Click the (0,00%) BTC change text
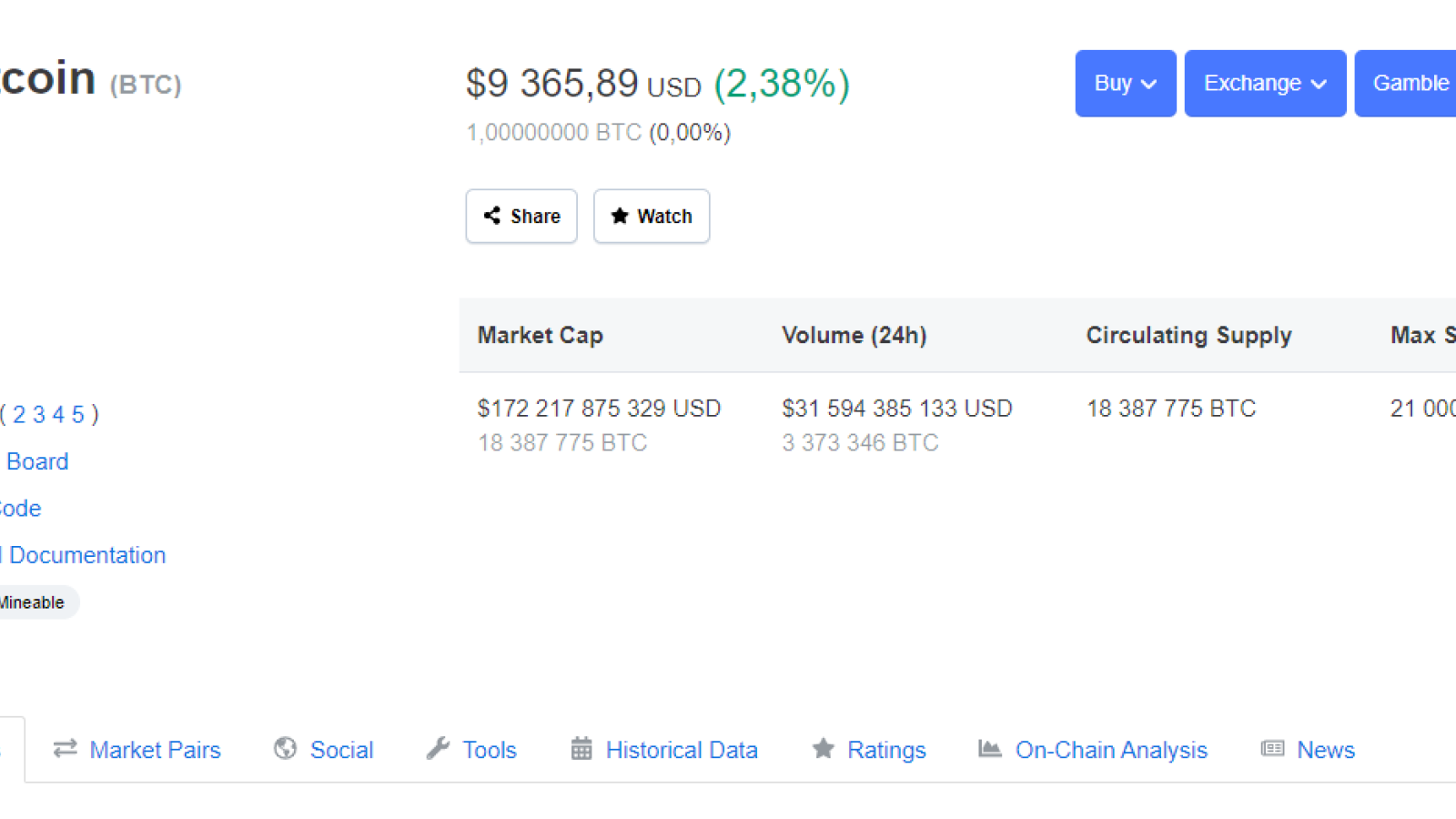Viewport: 1456px width, 819px height. (x=690, y=133)
